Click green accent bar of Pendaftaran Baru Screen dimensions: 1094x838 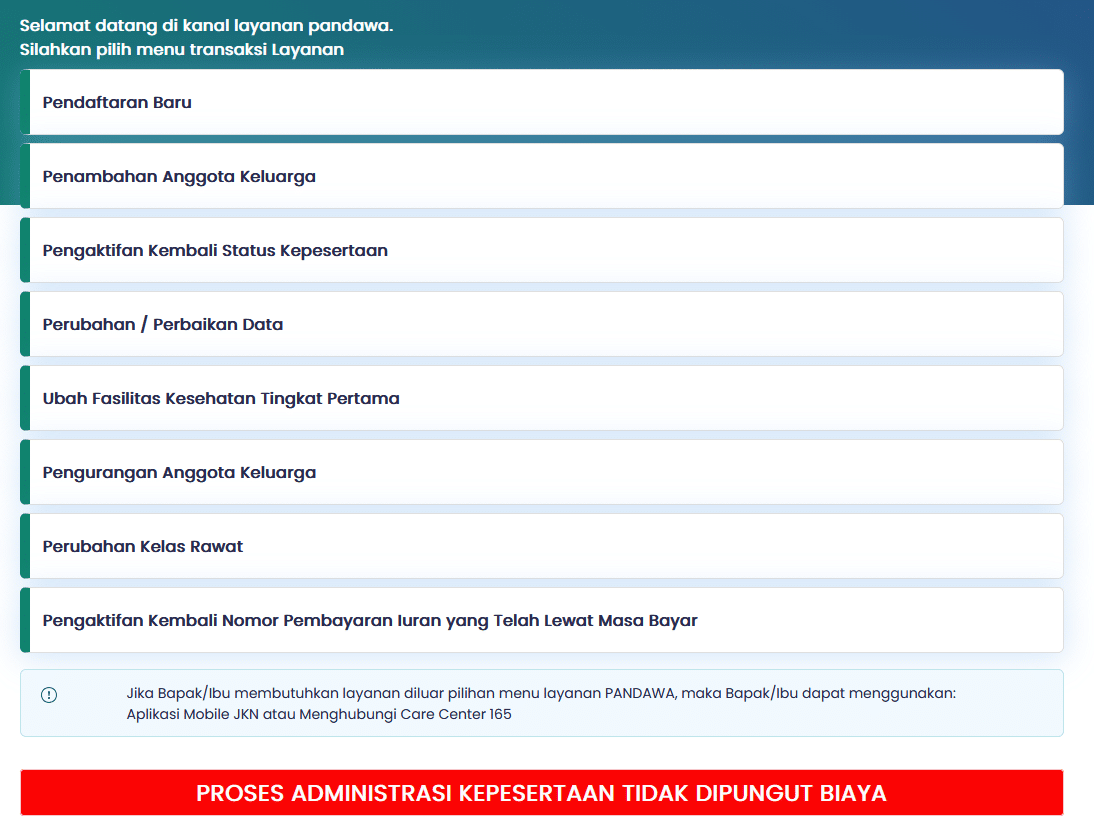pos(25,102)
